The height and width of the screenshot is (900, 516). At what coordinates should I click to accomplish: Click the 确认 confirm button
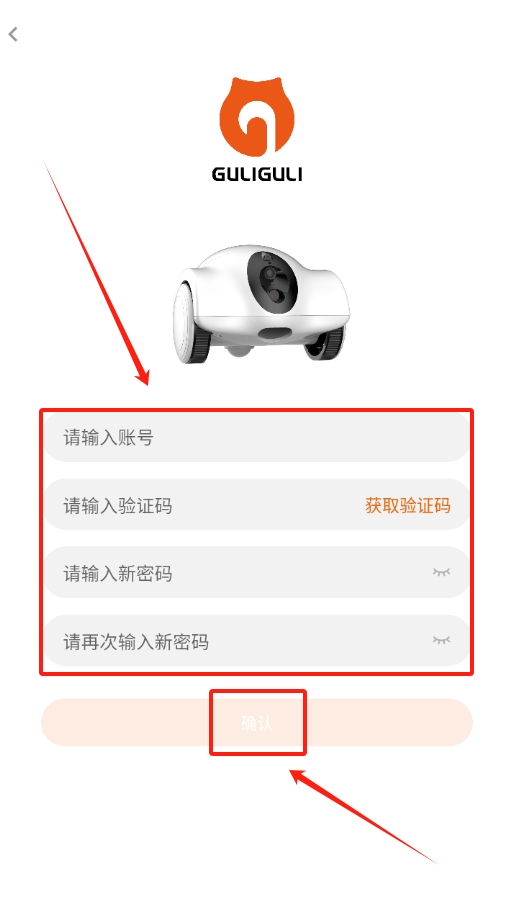(257, 723)
